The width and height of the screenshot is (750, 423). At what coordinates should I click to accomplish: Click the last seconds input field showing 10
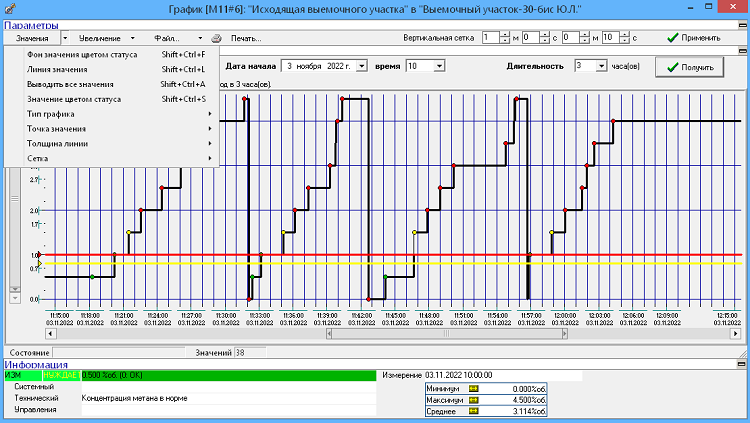(x=610, y=38)
